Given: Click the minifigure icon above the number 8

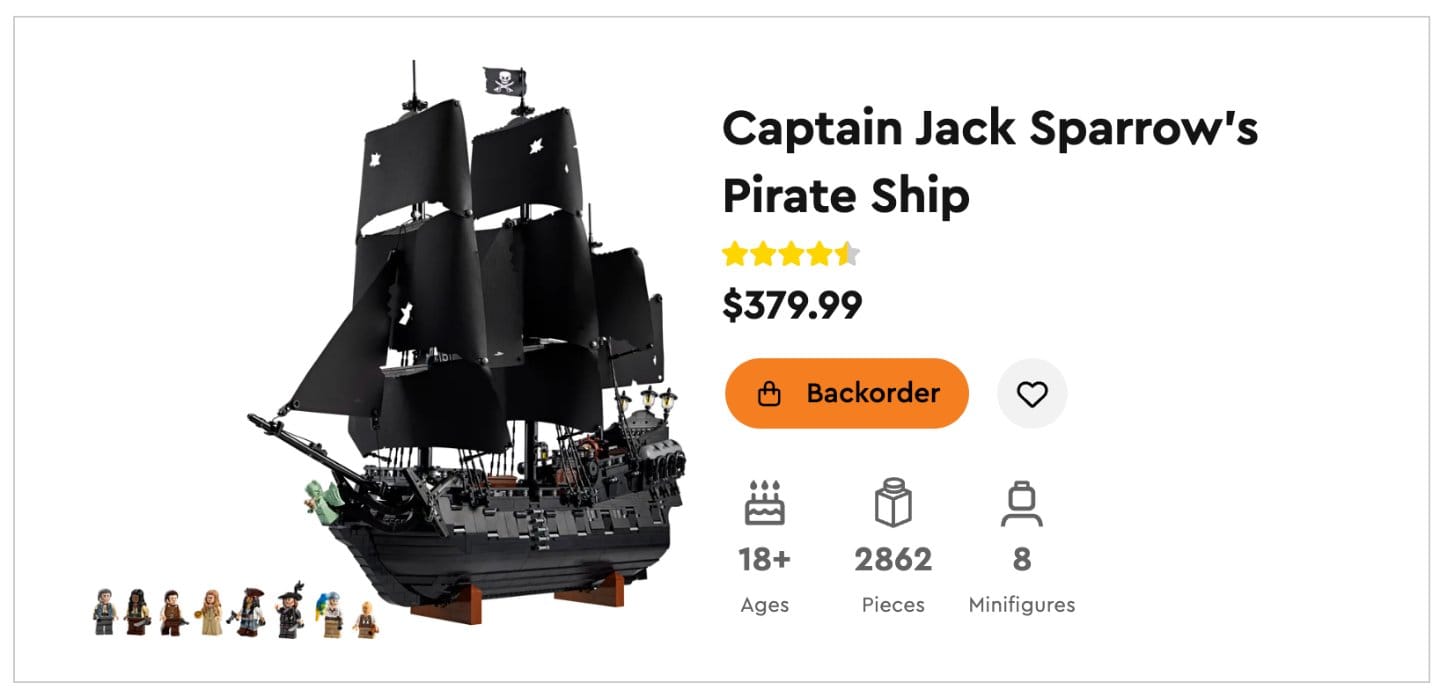Looking at the screenshot, I should pyautogui.click(x=1021, y=502).
